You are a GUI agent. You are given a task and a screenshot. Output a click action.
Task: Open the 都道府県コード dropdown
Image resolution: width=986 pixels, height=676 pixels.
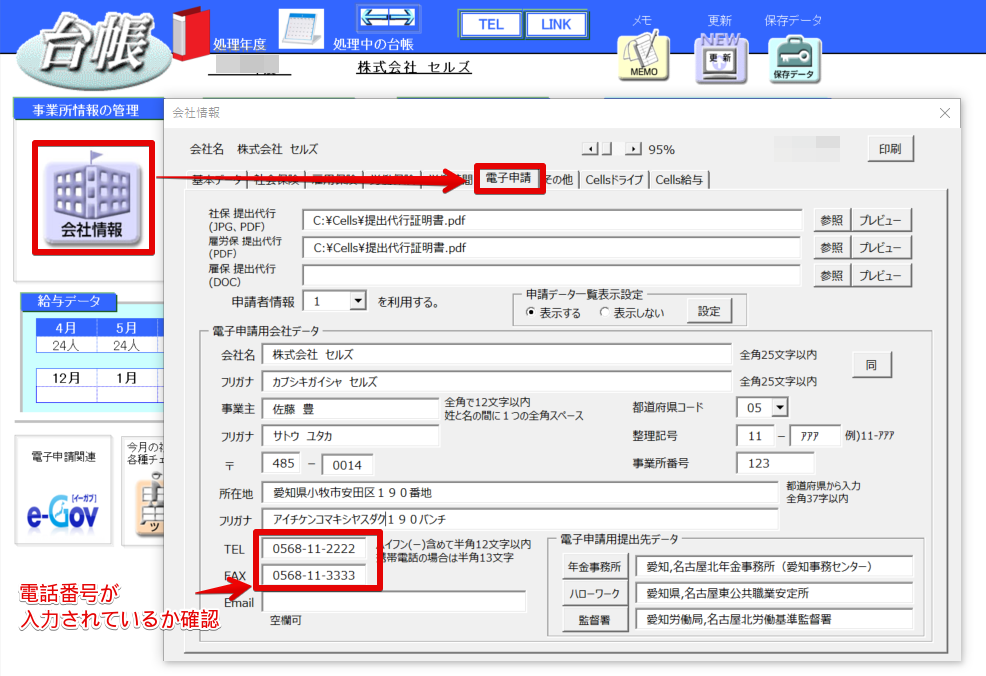coord(780,407)
